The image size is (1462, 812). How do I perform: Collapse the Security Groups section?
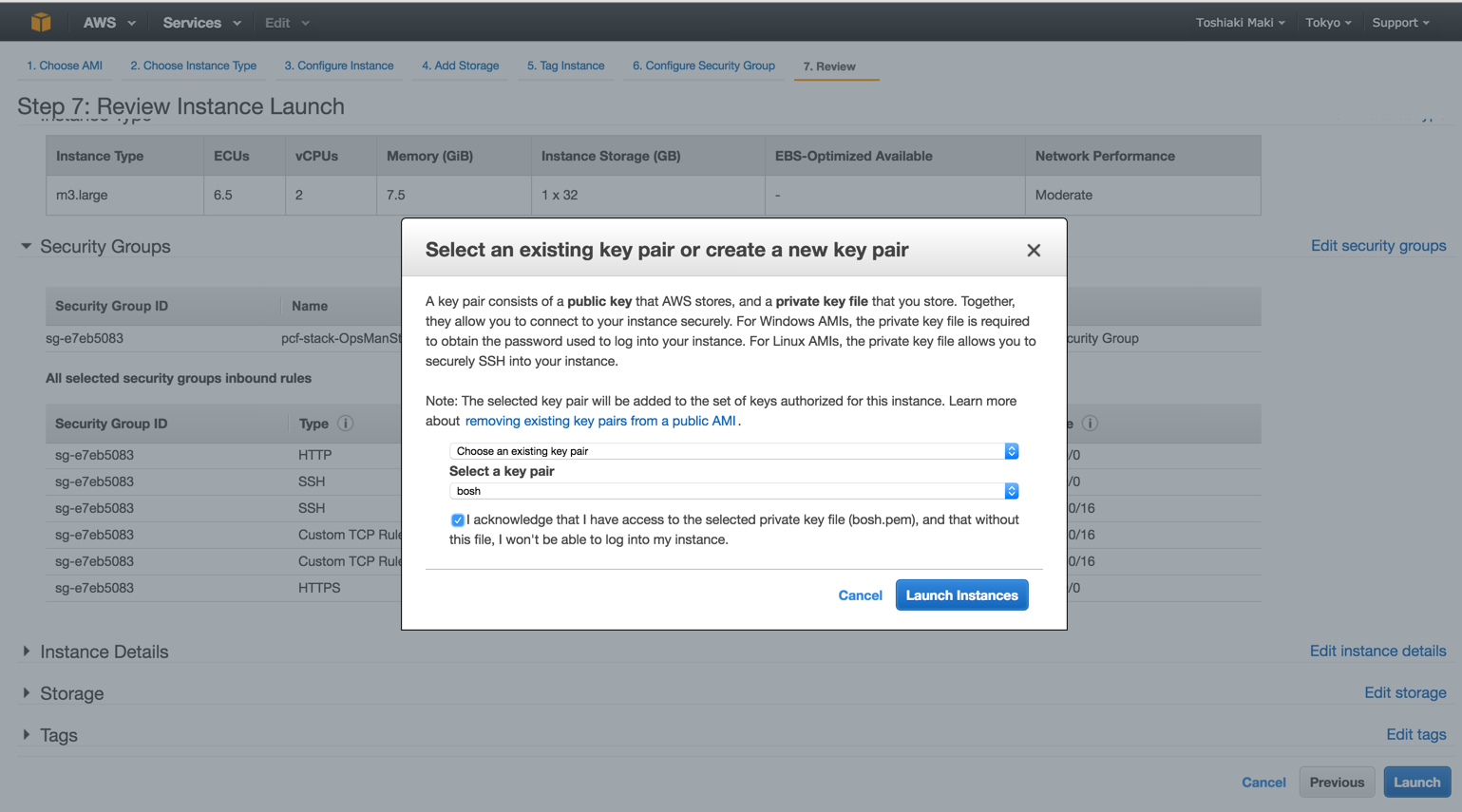pyautogui.click(x=27, y=247)
